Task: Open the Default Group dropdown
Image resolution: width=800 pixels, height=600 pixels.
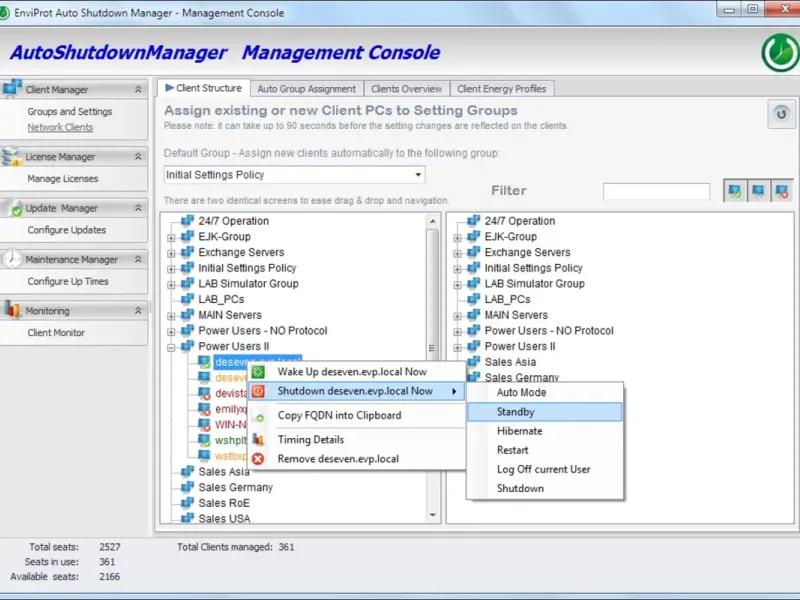Action: tap(418, 175)
